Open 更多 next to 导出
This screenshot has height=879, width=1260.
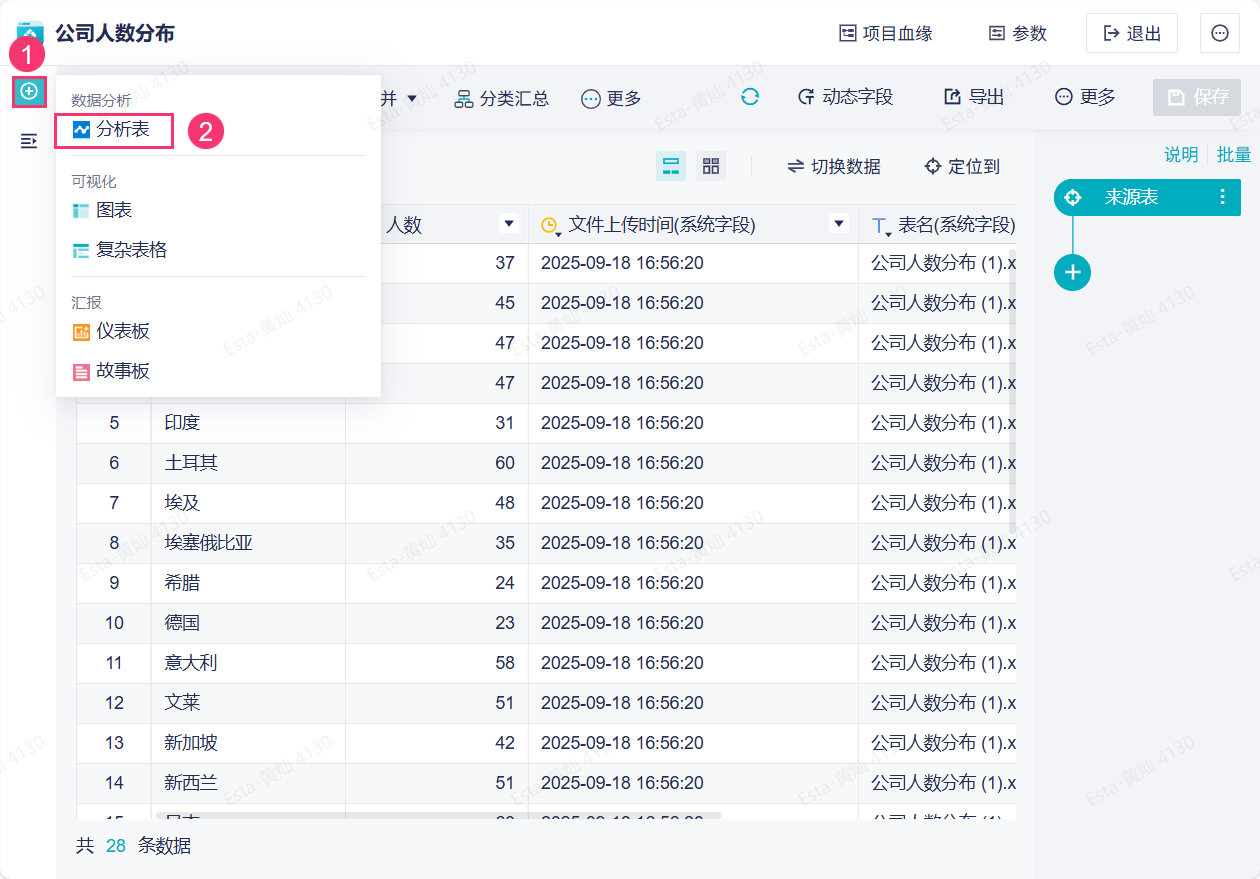pyautogui.click(x=1085, y=97)
